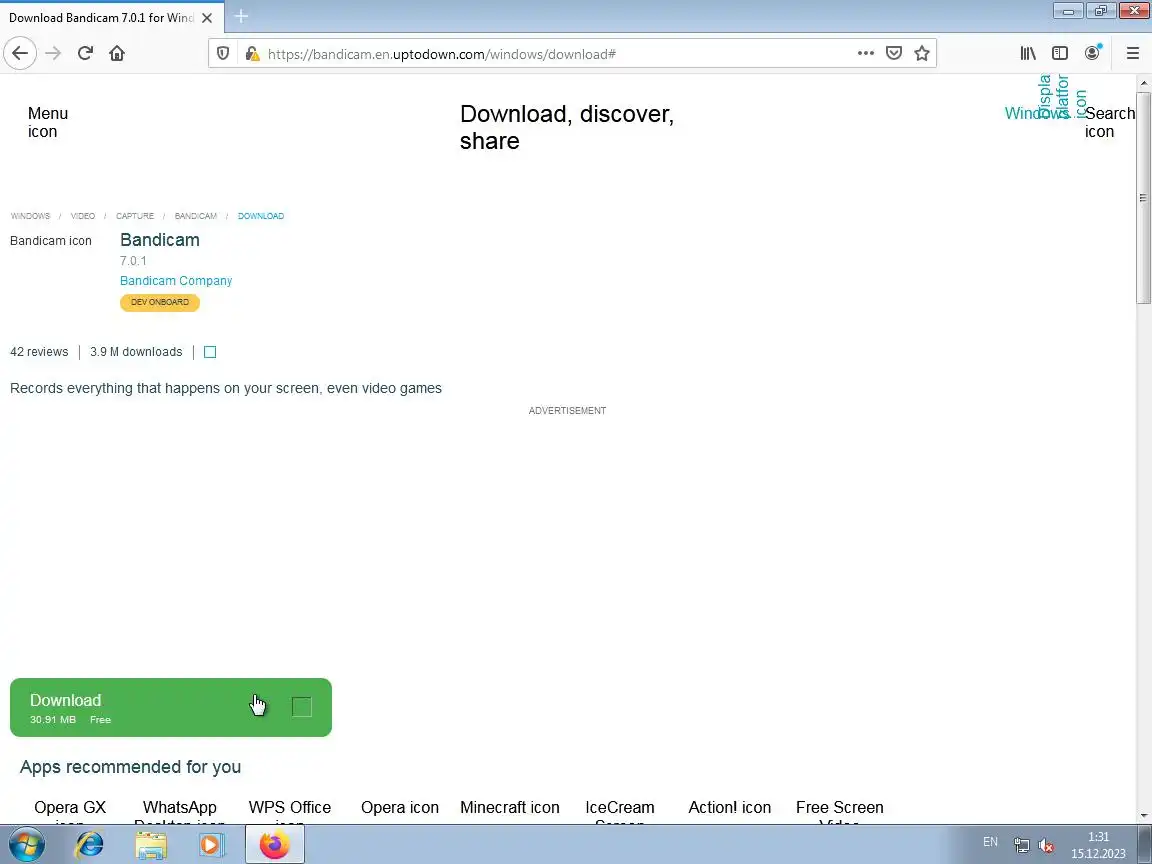Viewport: 1152px width, 864px height.
Task: Go to WINDOWS breadcrumb
Action: pyautogui.click(x=30, y=216)
